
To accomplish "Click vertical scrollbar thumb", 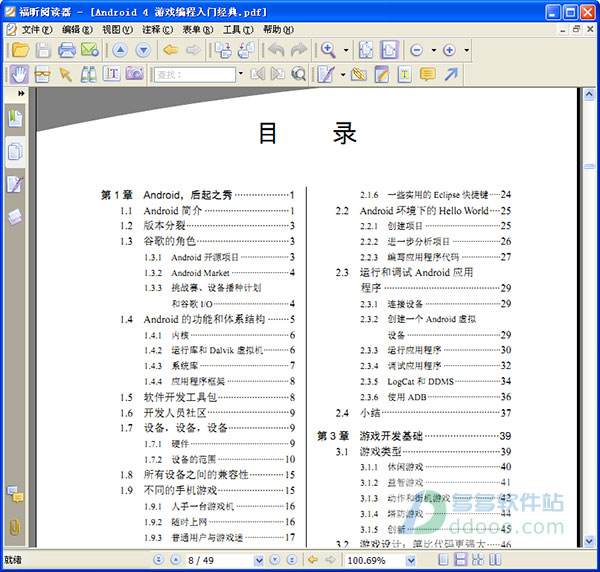I will 589,166.
